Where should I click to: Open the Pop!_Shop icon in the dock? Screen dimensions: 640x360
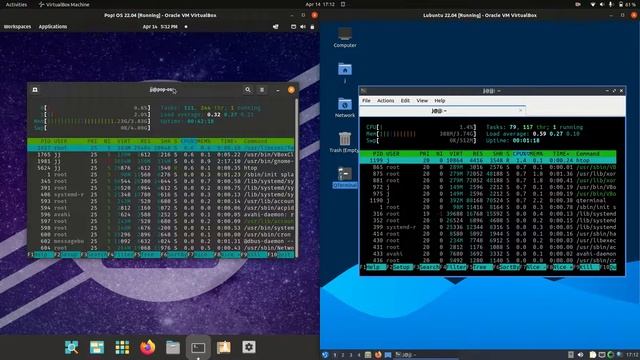pos(224,347)
